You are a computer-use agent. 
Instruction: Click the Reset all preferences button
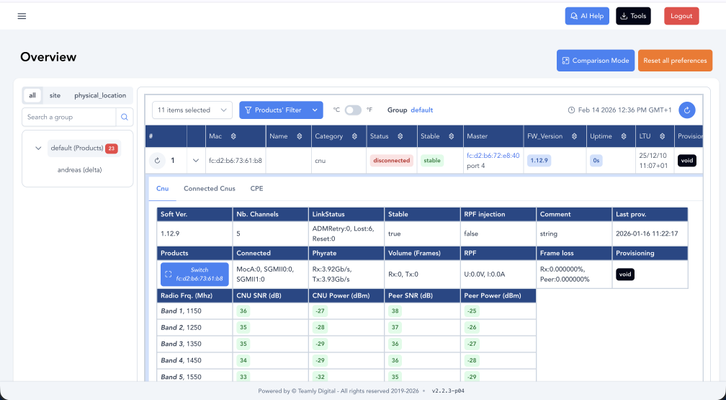[x=675, y=60]
